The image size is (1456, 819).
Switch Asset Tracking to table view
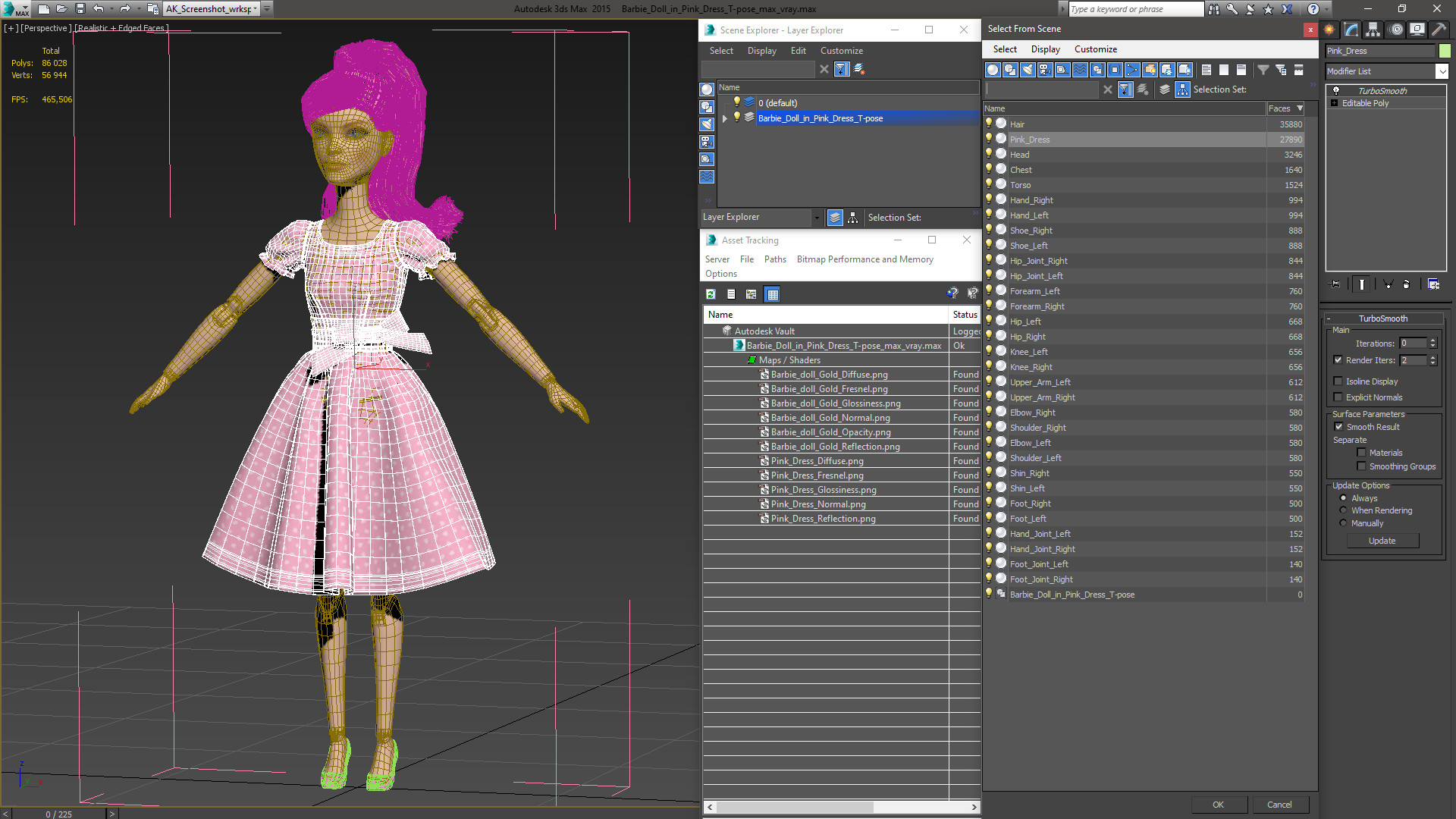point(772,294)
